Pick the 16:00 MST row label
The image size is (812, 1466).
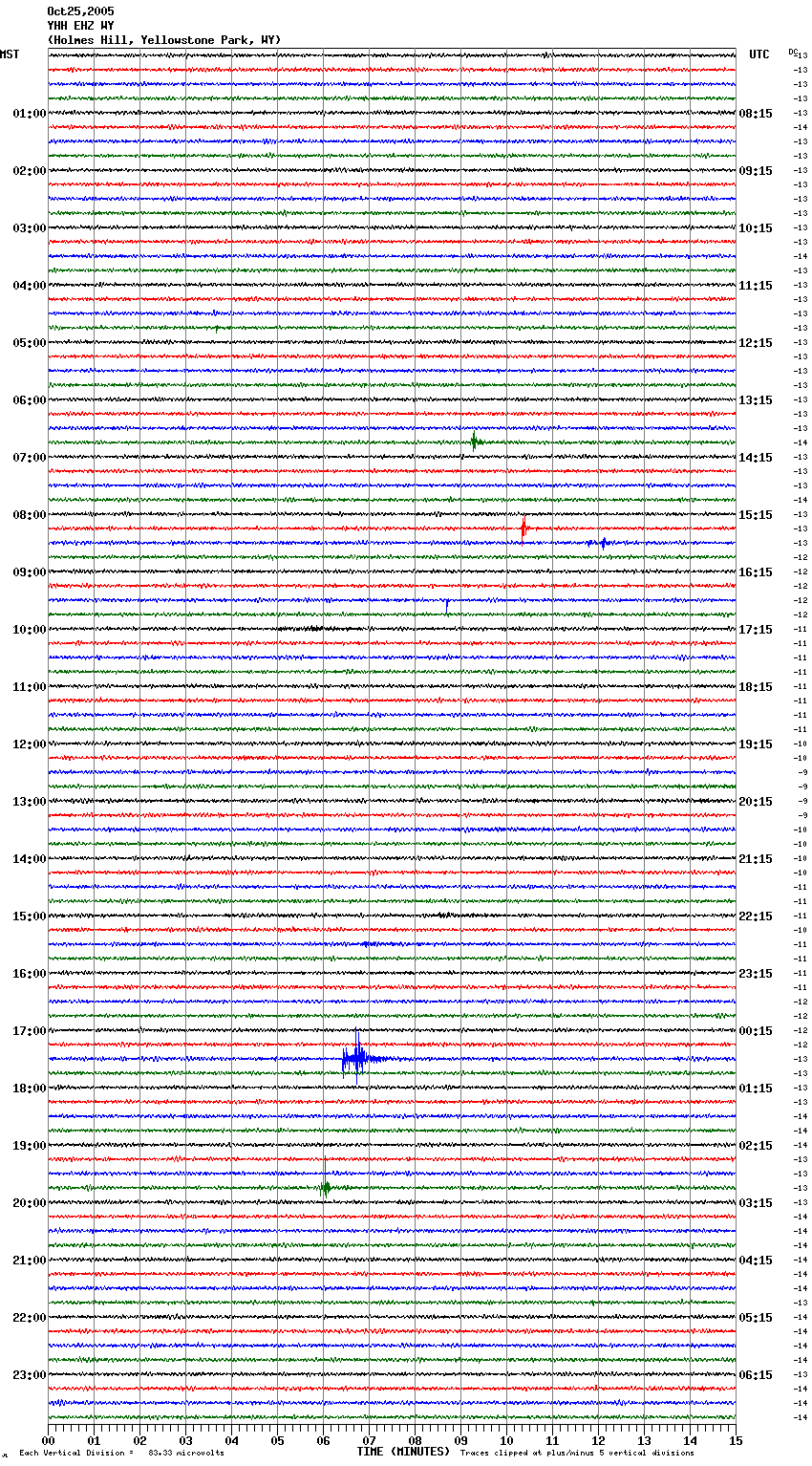[x=29, y=974]
